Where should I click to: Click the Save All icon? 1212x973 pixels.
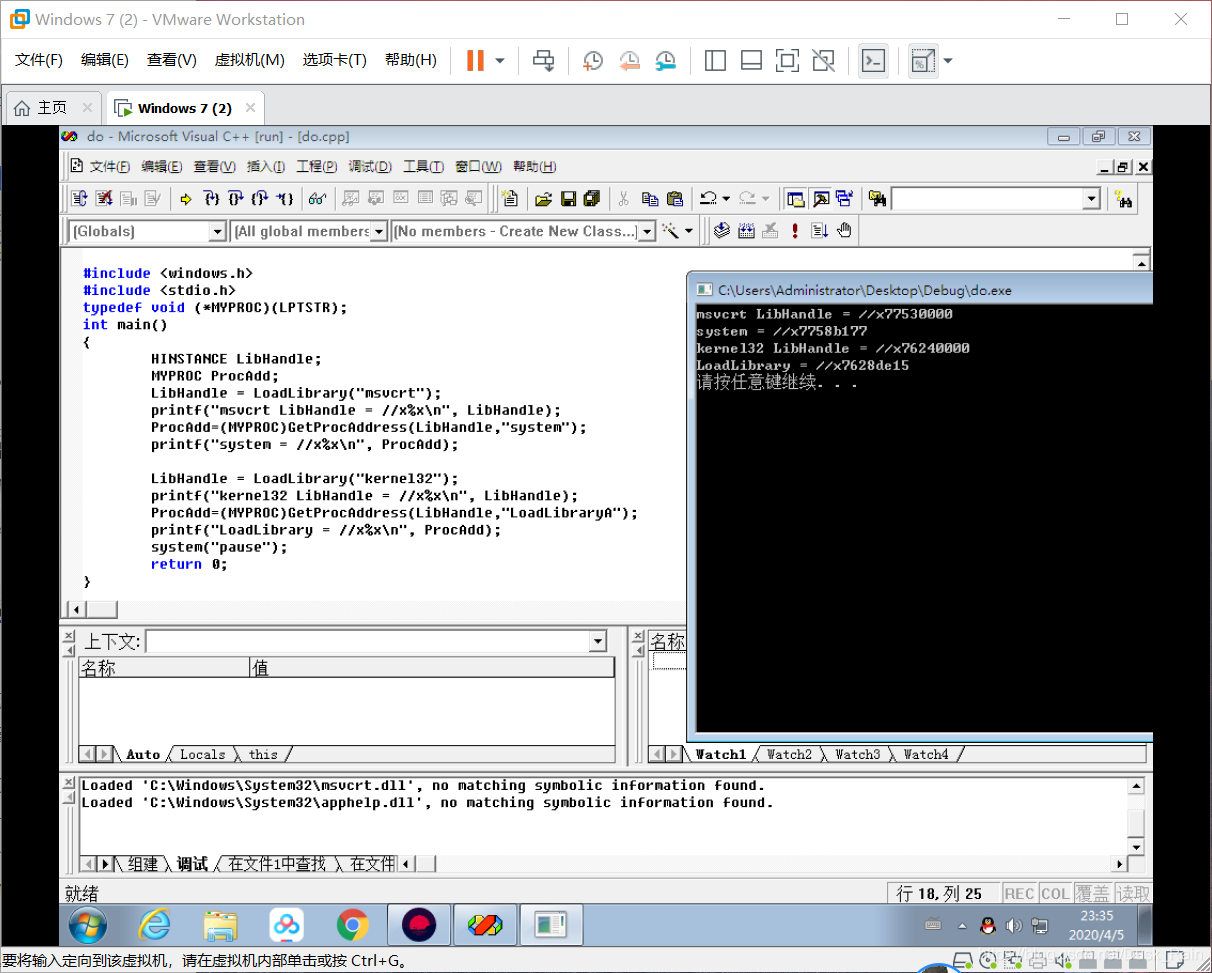point(592,199)
